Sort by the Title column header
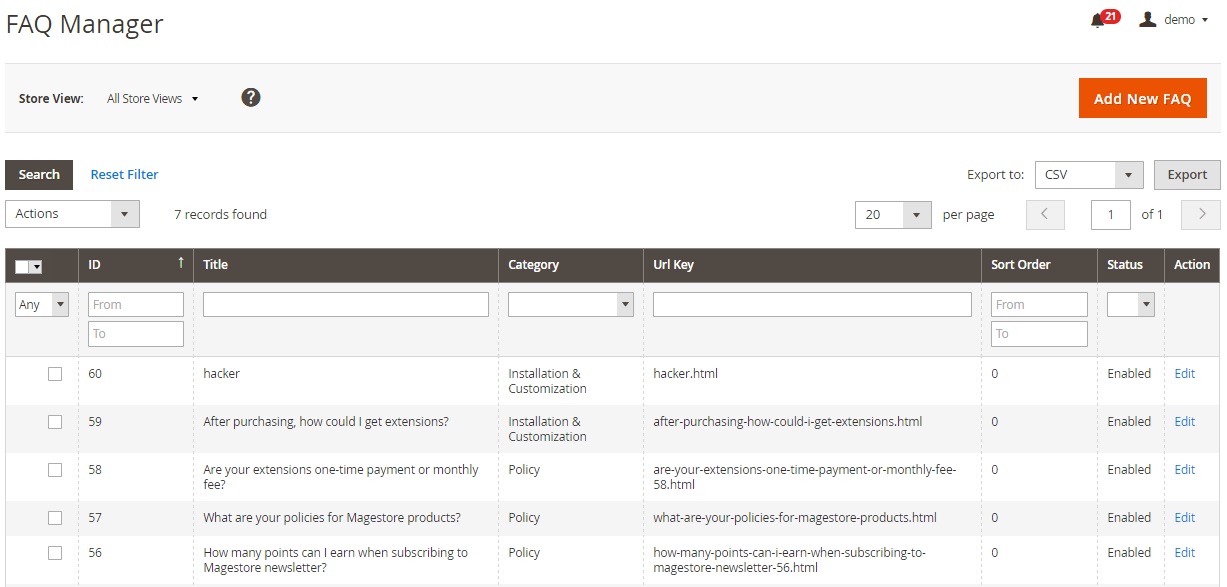This screenshot has width=1227, height=587. coord(216,265)
